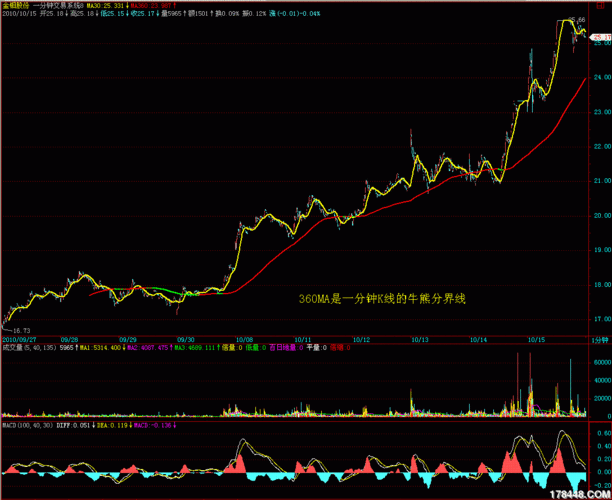
Task: Click the 60000 volume axis label
Action: (602, 363)
